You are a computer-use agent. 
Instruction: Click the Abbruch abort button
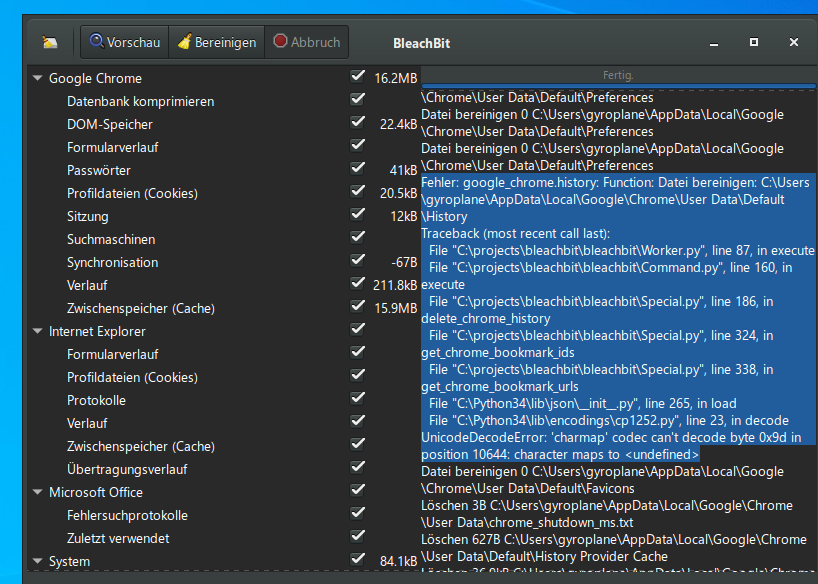click(307, 42)
